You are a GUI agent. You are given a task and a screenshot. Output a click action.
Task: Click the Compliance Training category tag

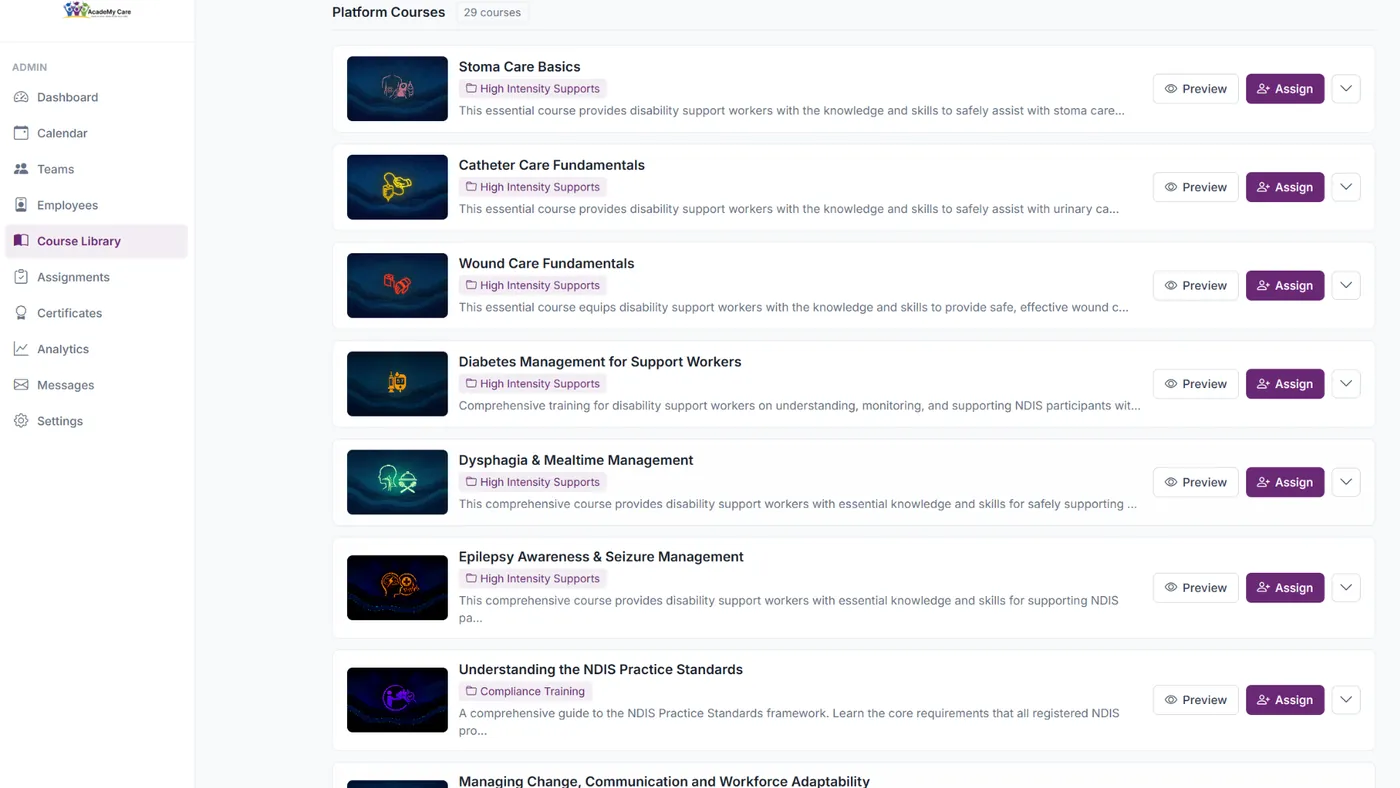525,691
